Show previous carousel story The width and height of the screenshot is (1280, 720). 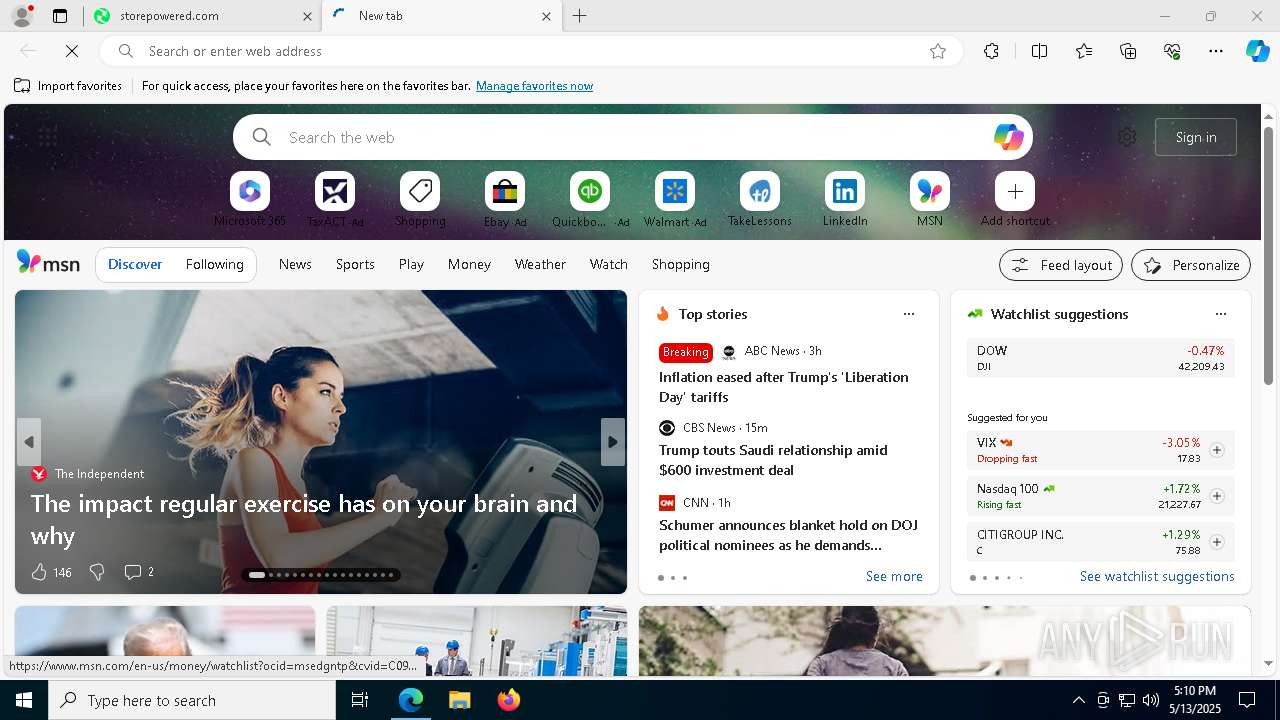(29, 442)
